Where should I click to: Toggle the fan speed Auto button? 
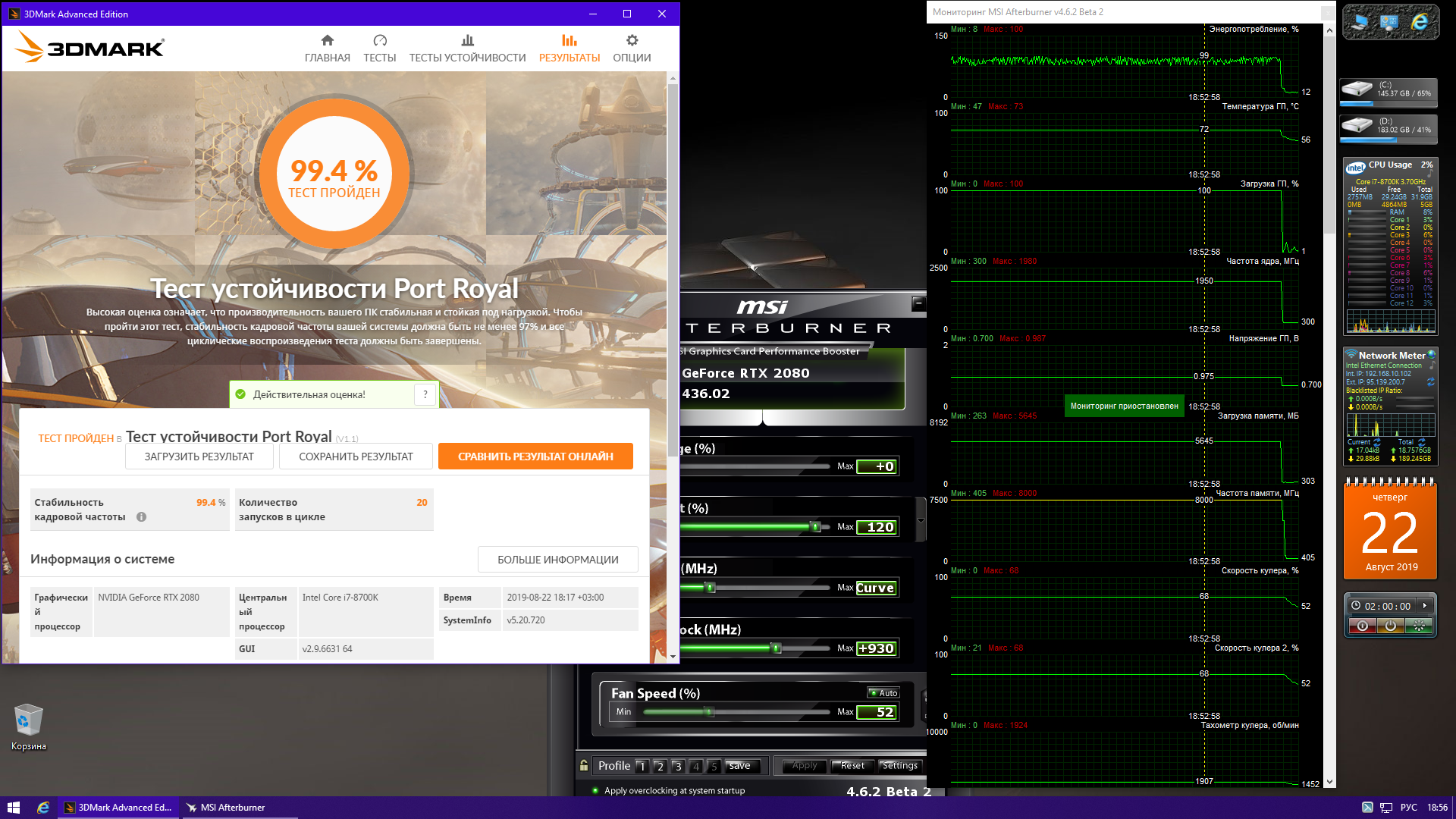click(883, 693)
